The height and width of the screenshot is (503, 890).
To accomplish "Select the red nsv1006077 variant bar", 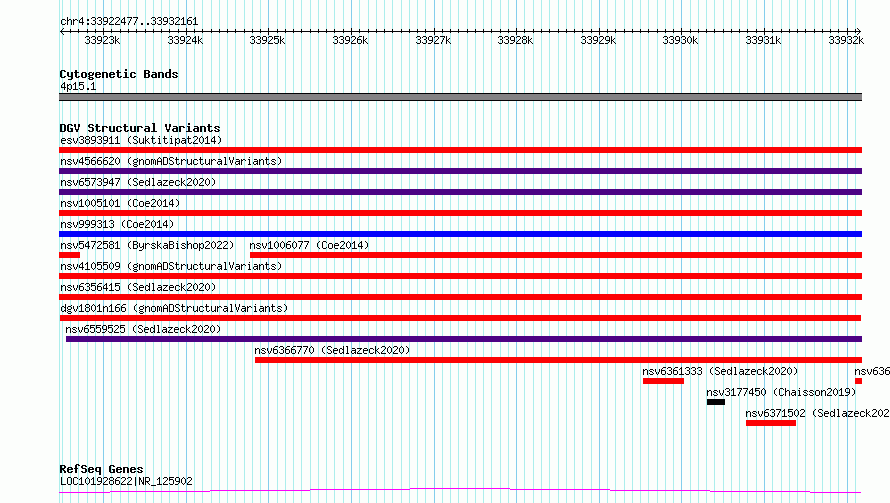I will pos(556,255).
